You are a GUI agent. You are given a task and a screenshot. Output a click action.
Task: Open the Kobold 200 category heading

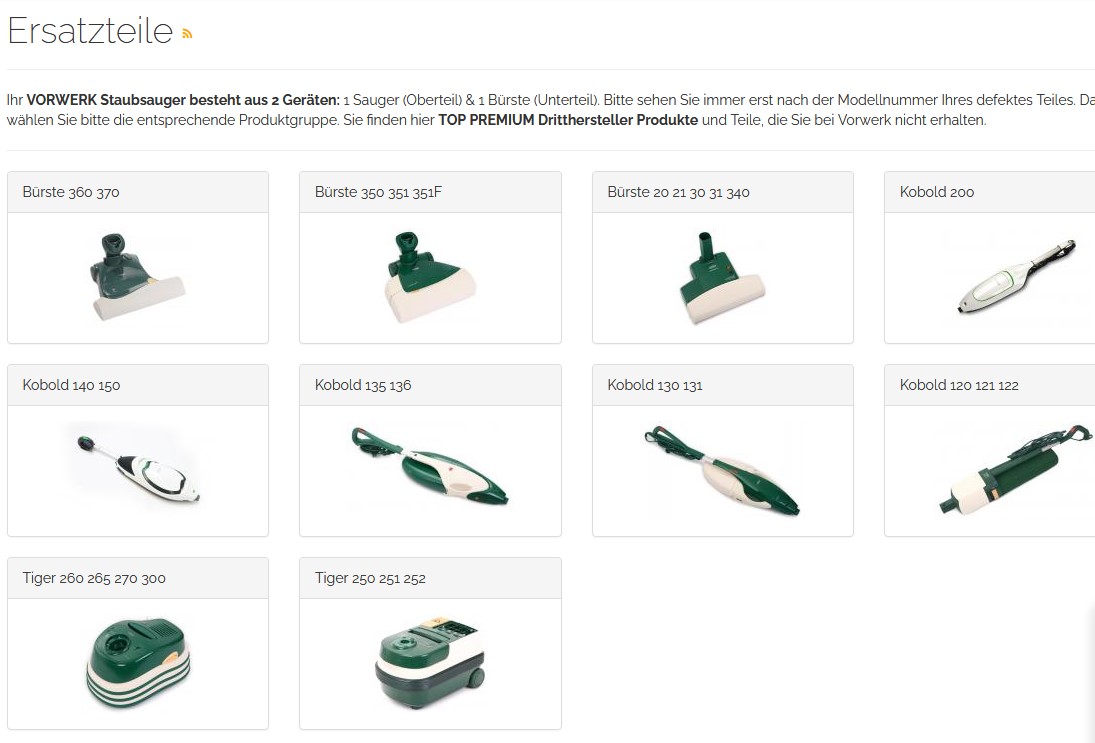(936, 192)
